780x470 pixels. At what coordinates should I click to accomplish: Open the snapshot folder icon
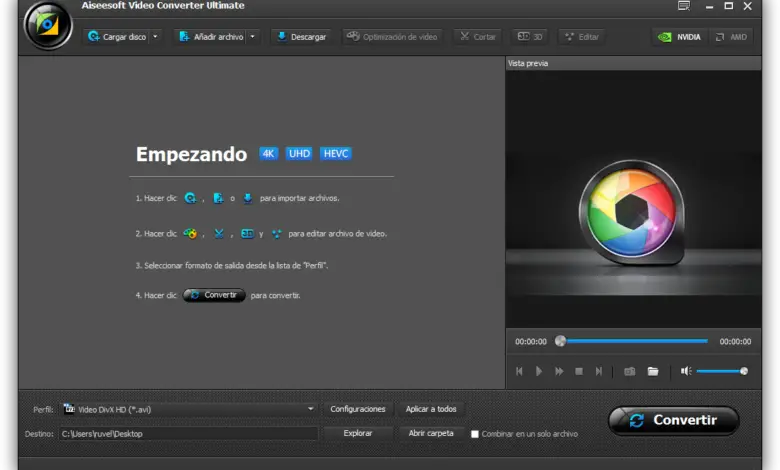(x=653, y=371)
